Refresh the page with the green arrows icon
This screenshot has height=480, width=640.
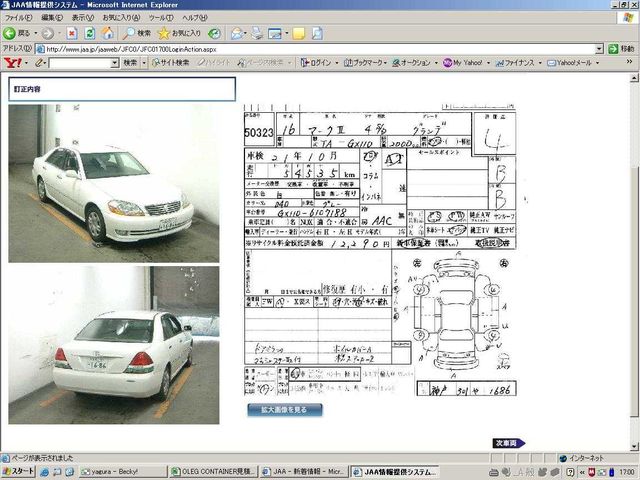(x=90, y=33)
